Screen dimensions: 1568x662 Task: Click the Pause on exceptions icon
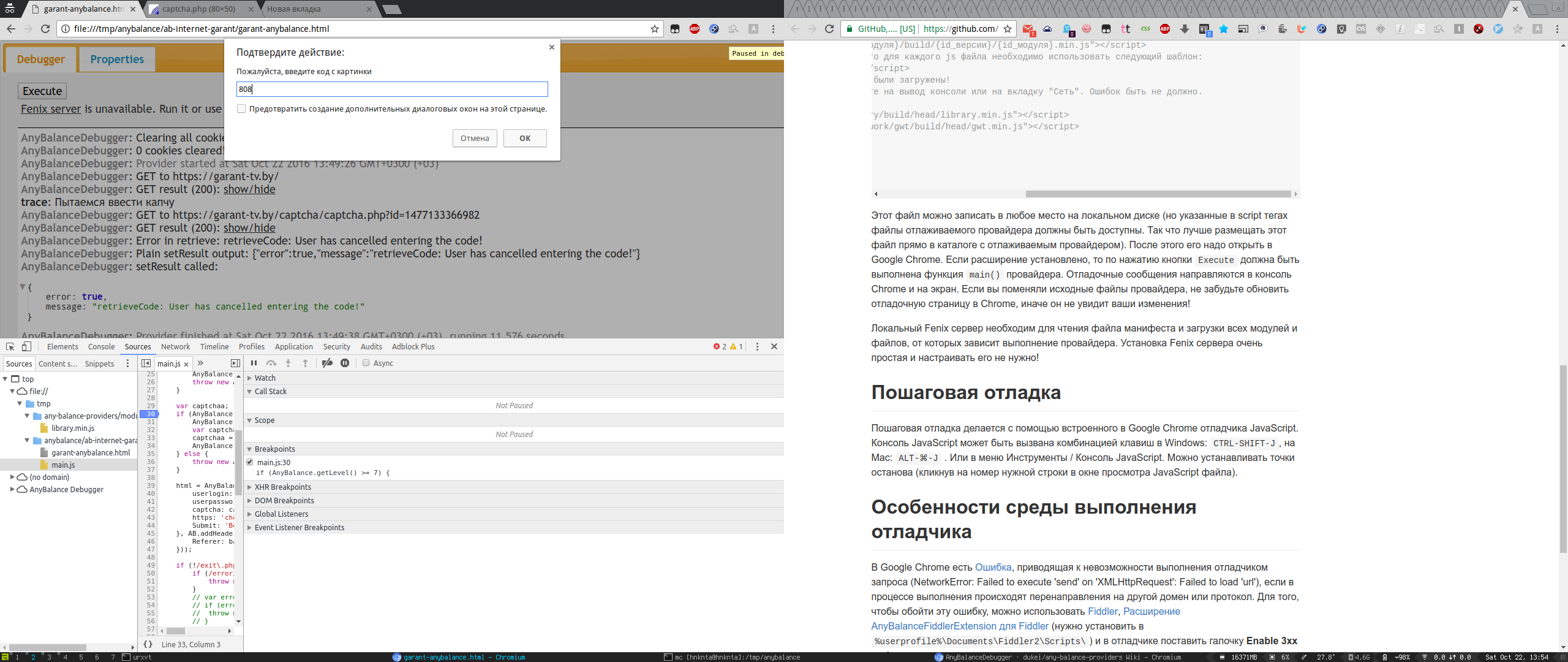[345, 363]
